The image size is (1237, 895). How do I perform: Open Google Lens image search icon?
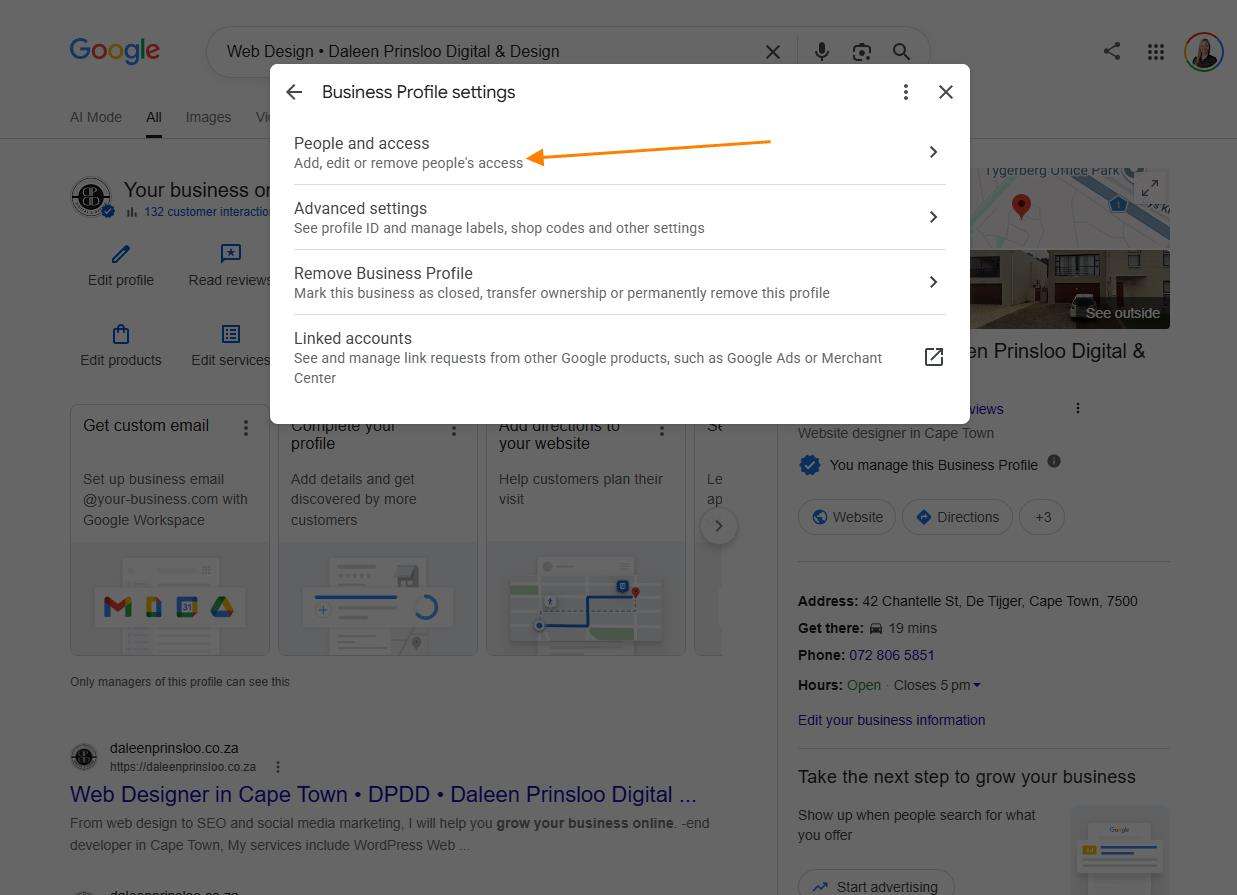(862, 52)
